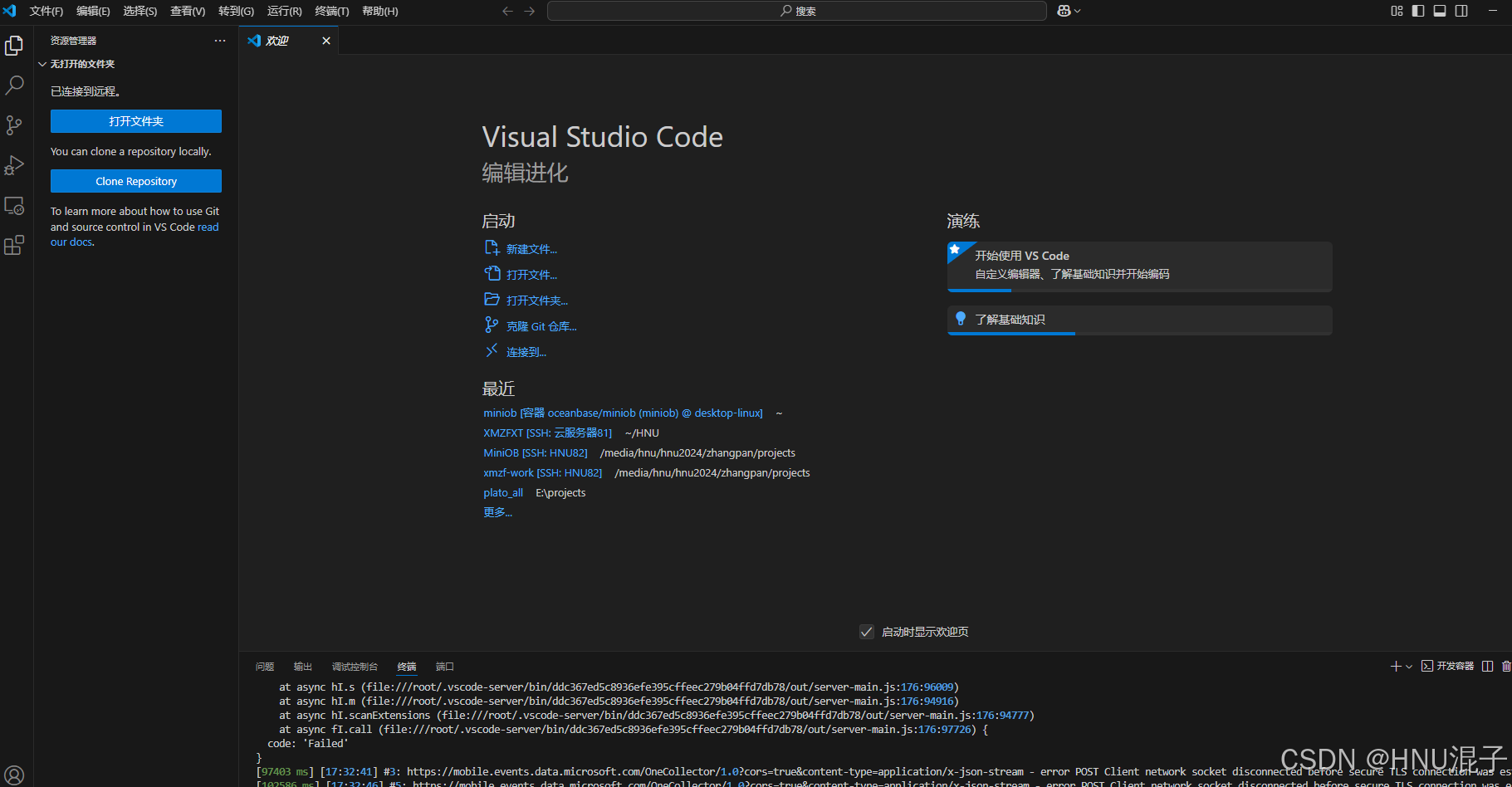Viewport: 1512px width, 787px height.
Task: Open the Remote Explorer view
Action: [x=14, y=205]
